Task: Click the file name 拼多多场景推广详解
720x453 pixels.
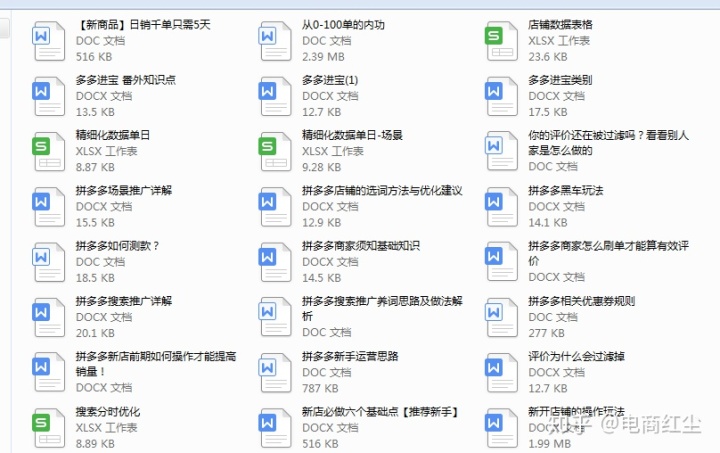Action: point(124,190)
